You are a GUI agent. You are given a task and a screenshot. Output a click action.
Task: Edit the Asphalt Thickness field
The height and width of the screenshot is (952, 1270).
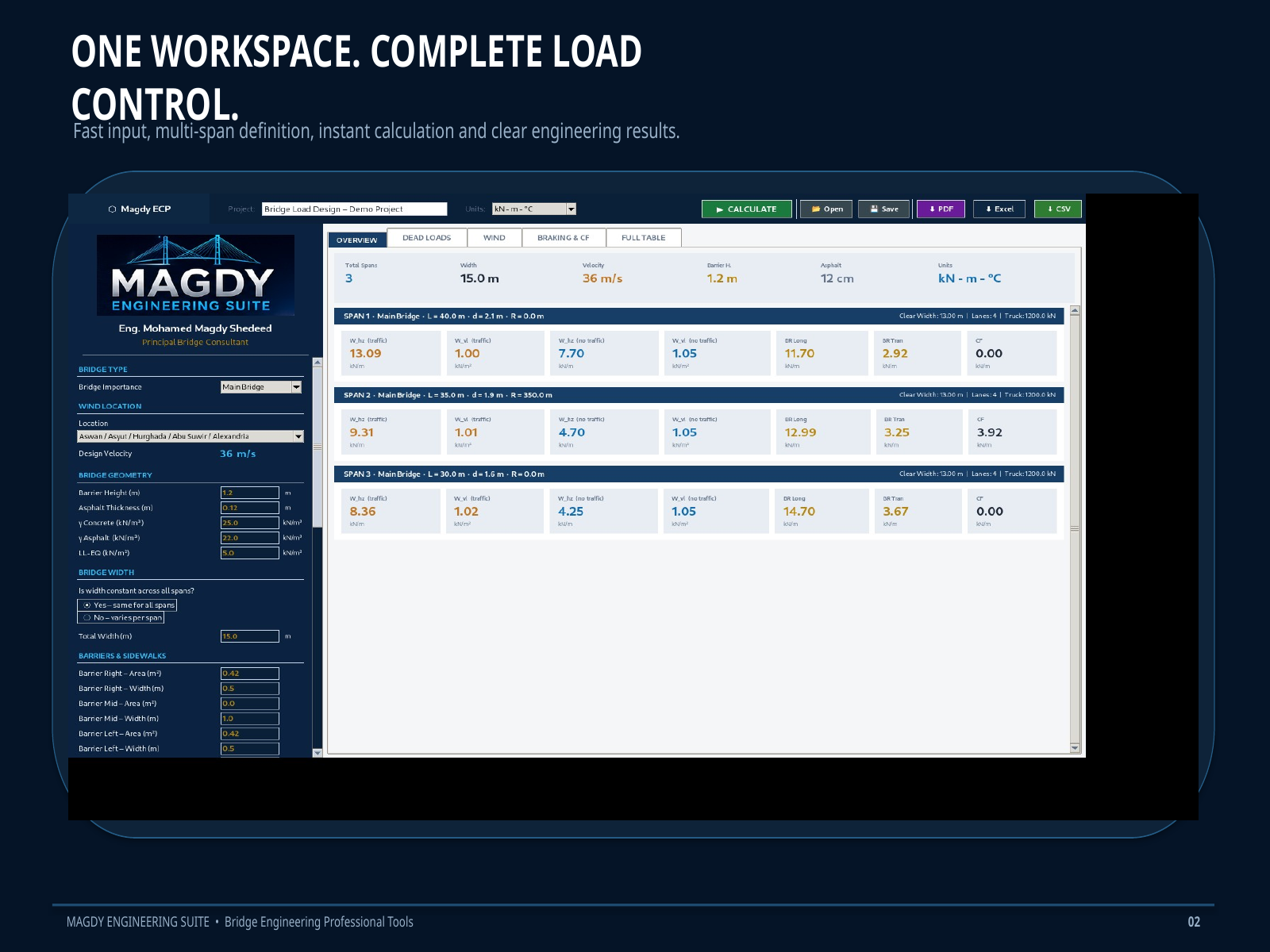pos(250,508)
